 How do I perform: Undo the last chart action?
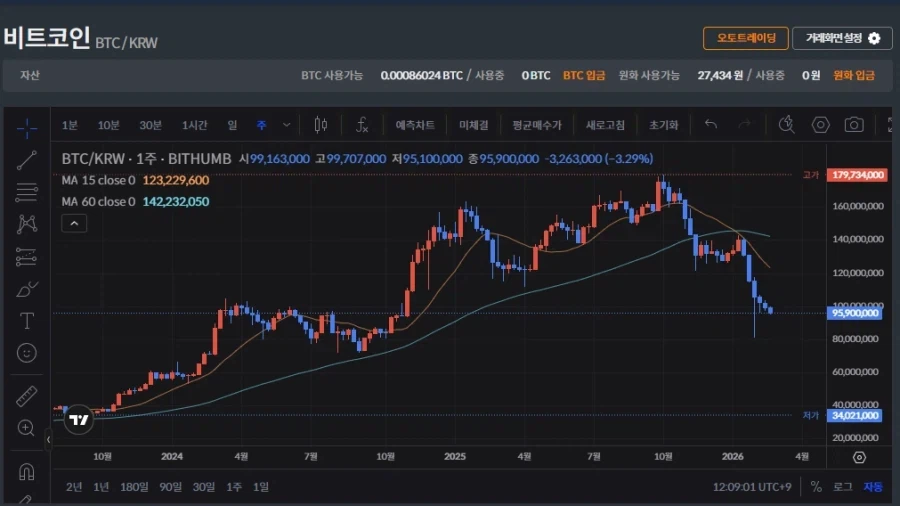(711, 124)
